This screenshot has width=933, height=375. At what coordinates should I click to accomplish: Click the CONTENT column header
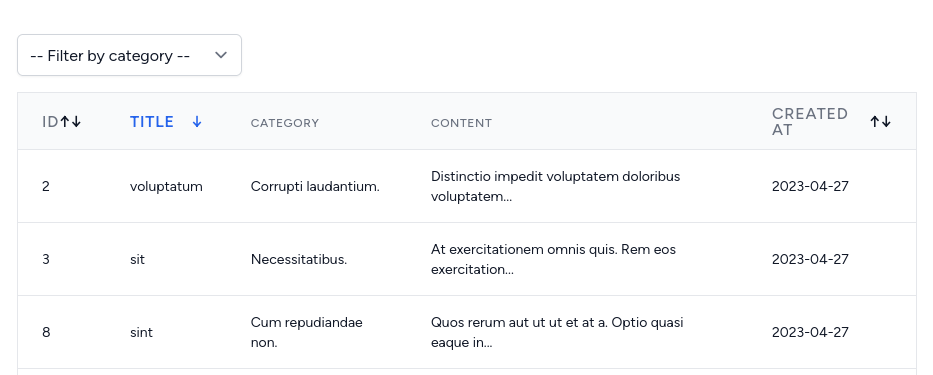(461, 123)
